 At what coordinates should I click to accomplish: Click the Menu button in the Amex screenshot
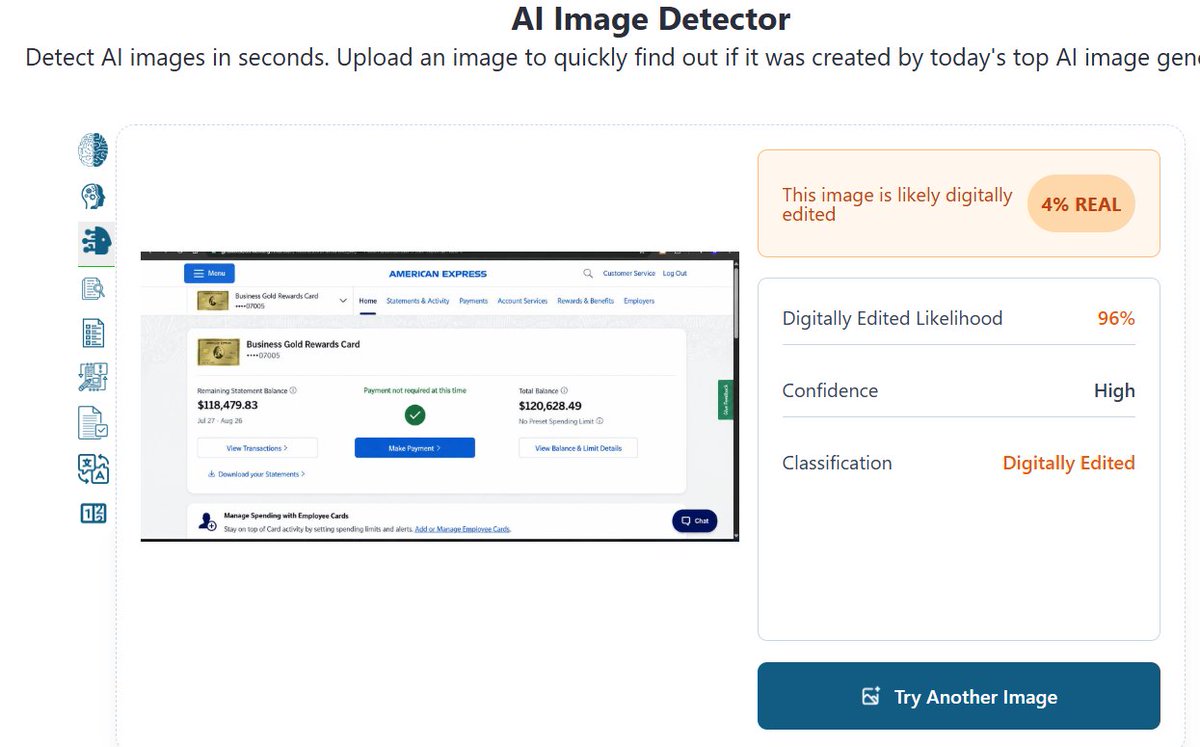click(x=209, y=273)
